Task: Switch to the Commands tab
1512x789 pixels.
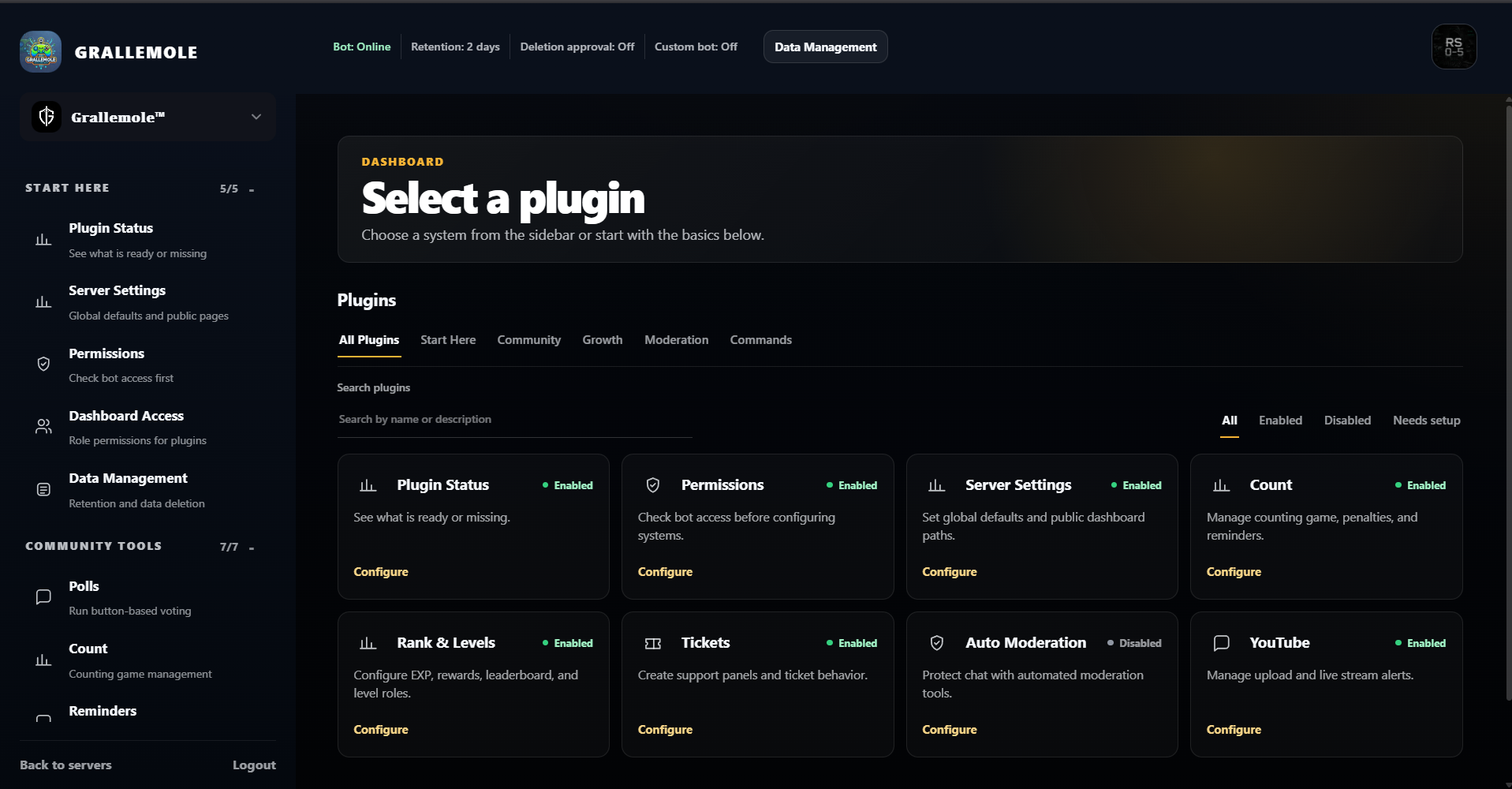Action: [x=760, y=340]
